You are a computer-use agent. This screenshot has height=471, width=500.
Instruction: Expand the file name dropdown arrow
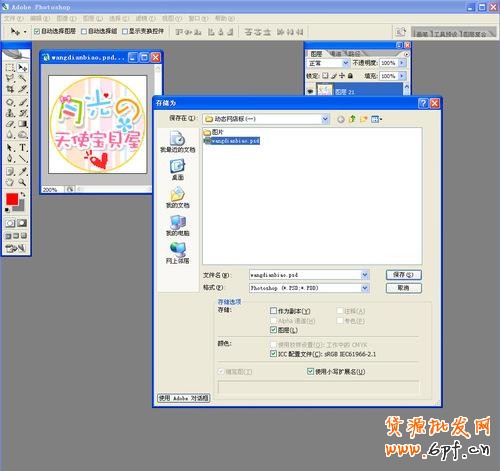point(365,275)
